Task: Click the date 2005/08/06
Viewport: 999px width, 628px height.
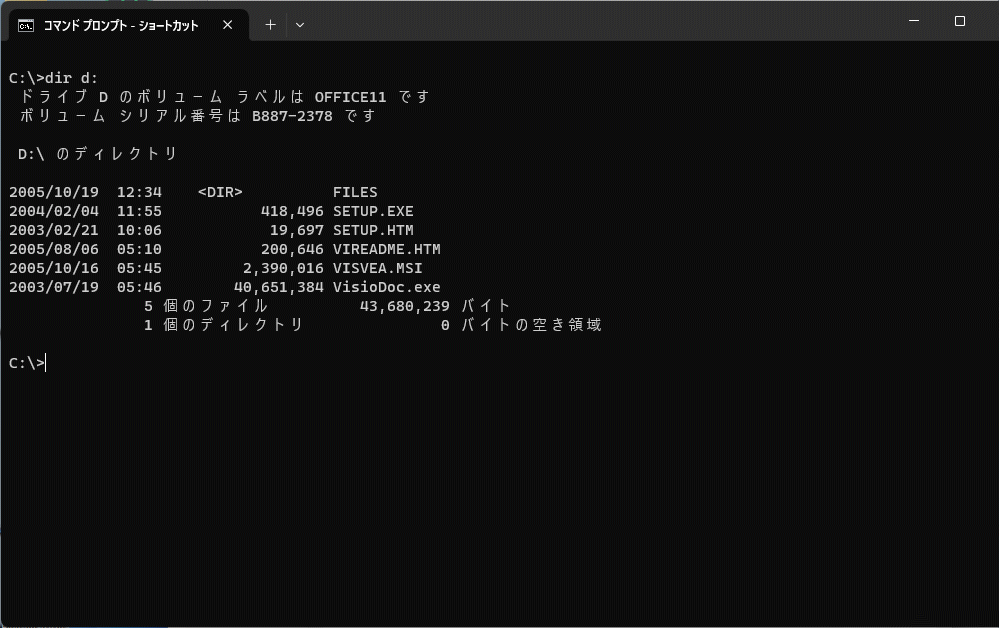Action: (x=54, y=250)
